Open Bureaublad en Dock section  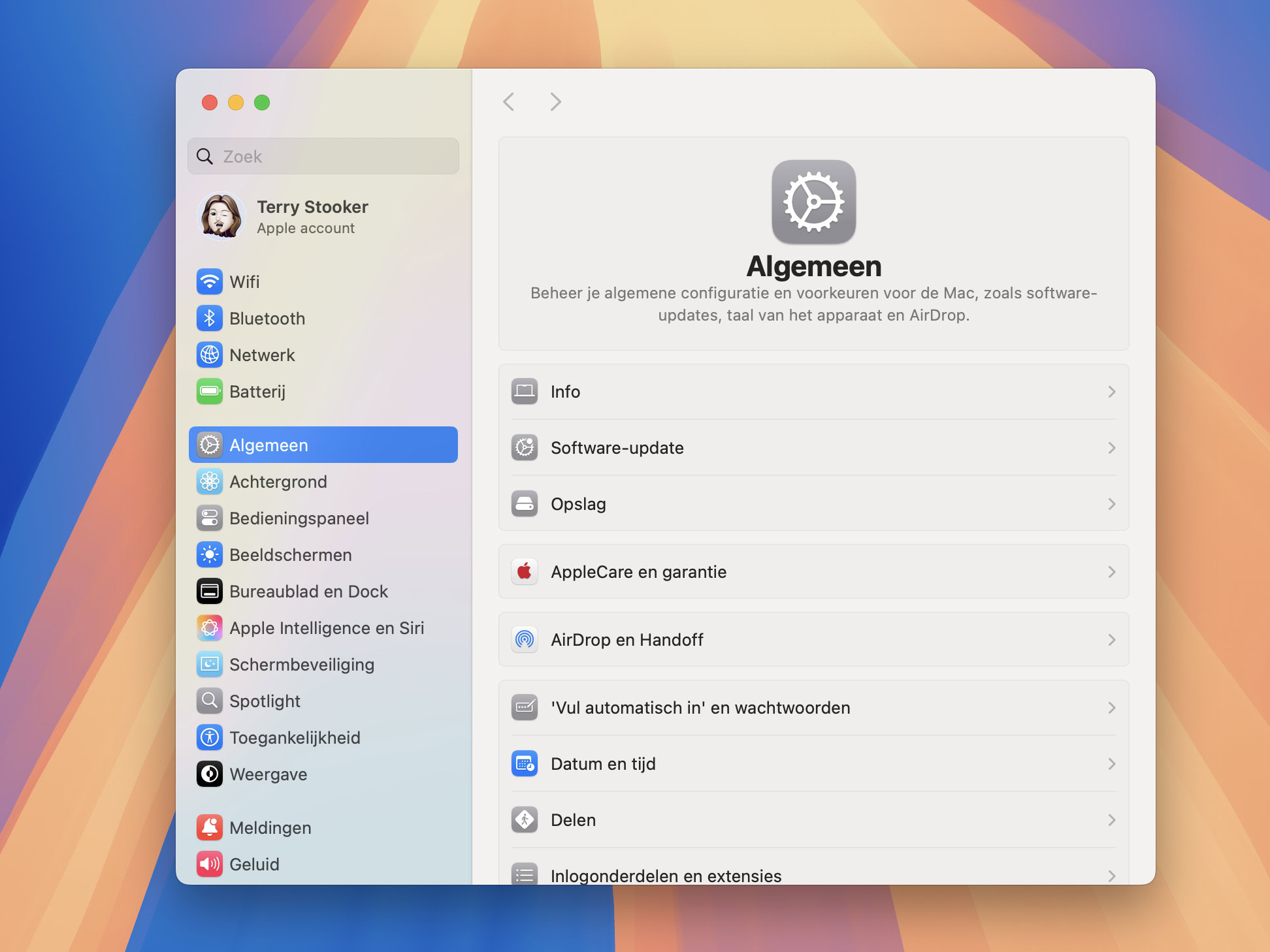(308, 592)
